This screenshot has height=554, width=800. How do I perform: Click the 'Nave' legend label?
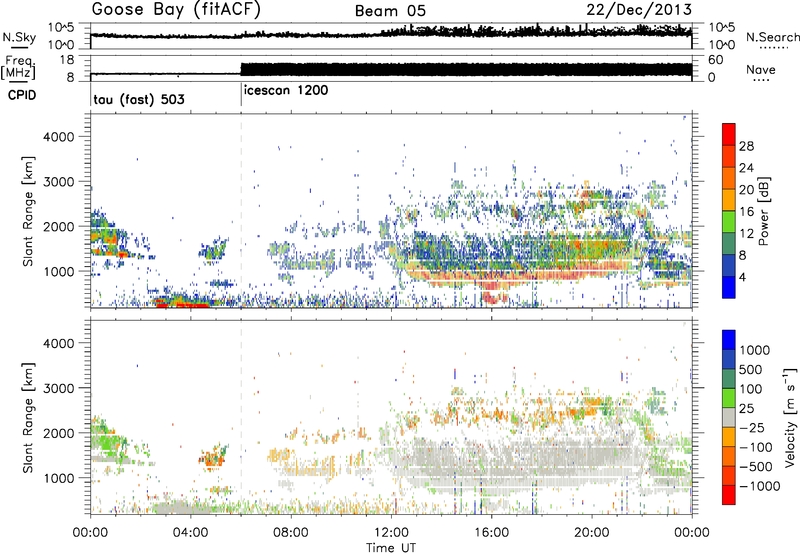(760, 70)
